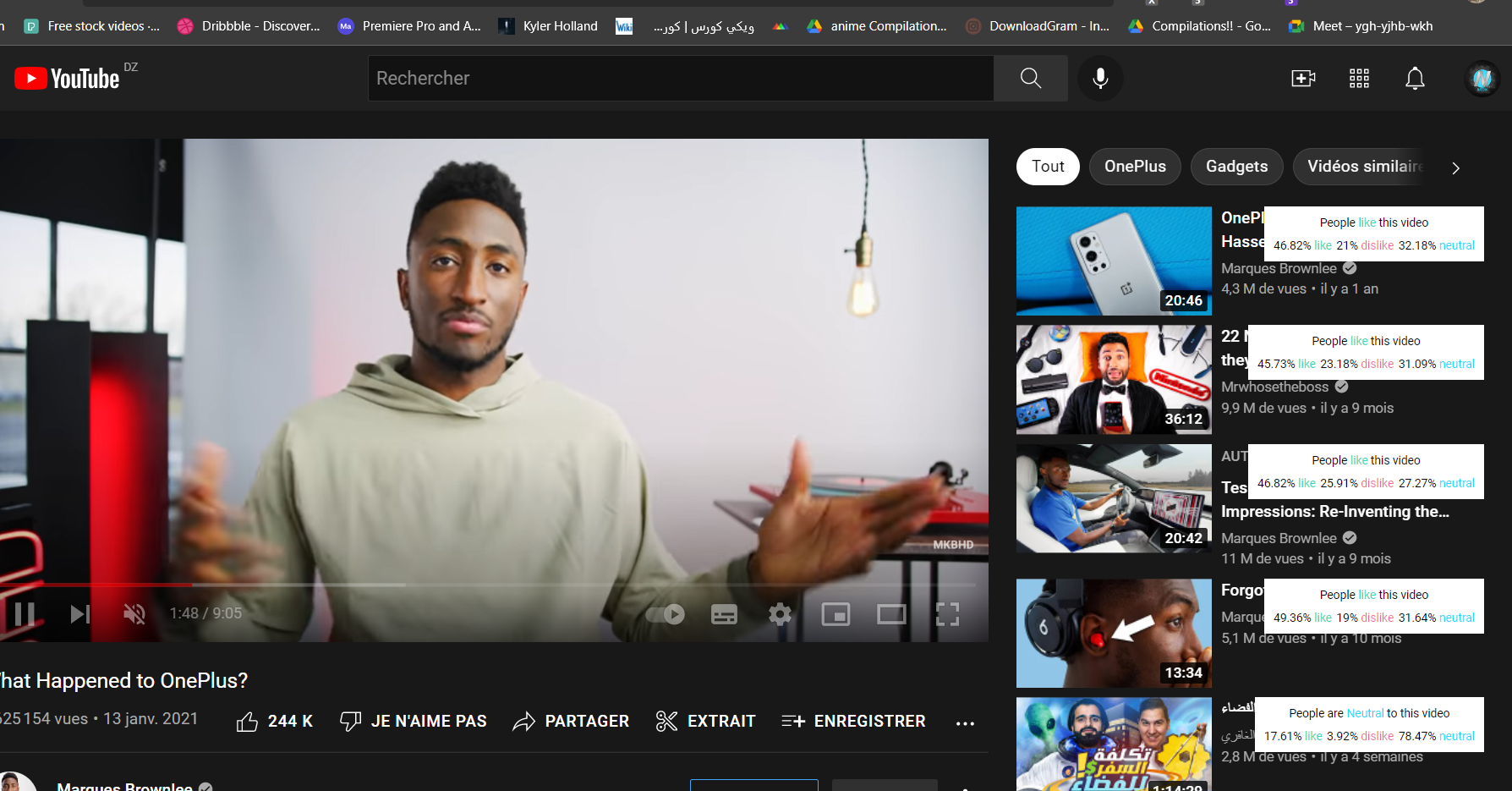Select the Tout filter chip

1048,167
